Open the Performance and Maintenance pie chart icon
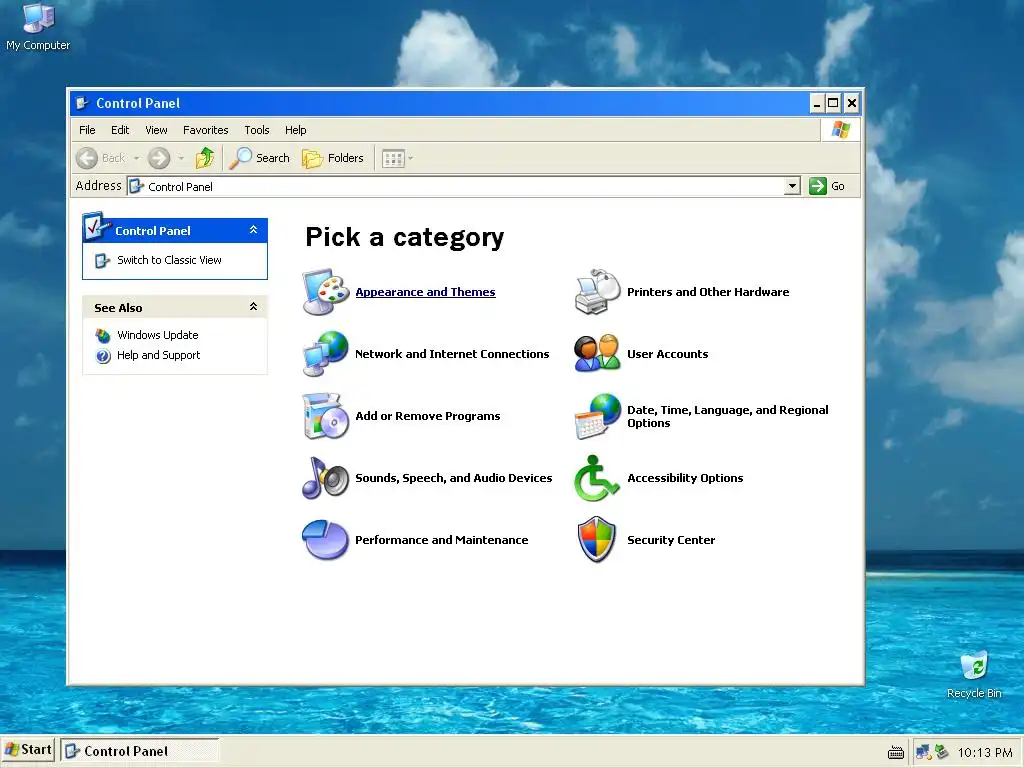1024x768 pixels. click(325, 539)
